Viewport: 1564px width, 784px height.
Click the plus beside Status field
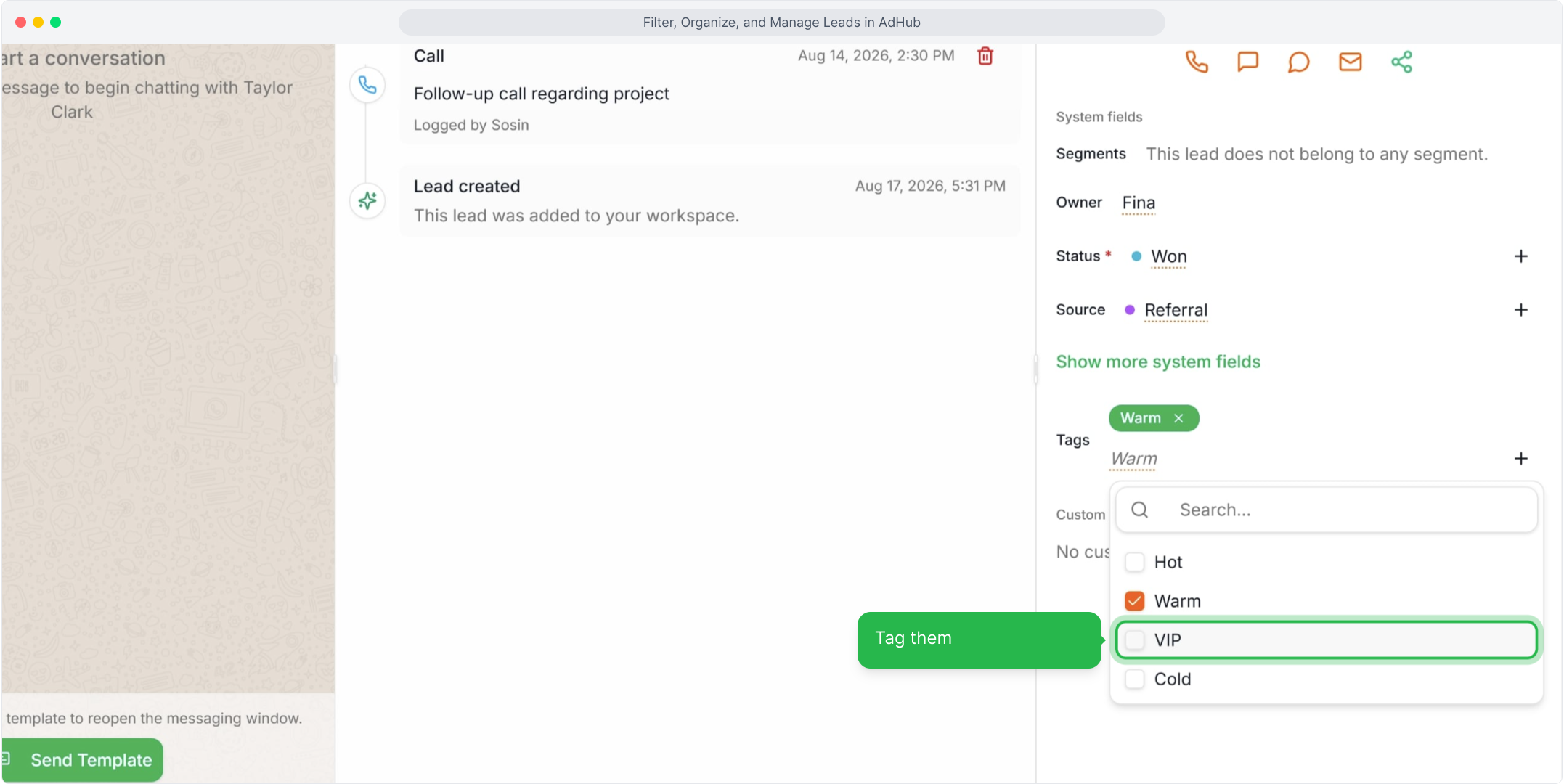(x=1521, y=256)
